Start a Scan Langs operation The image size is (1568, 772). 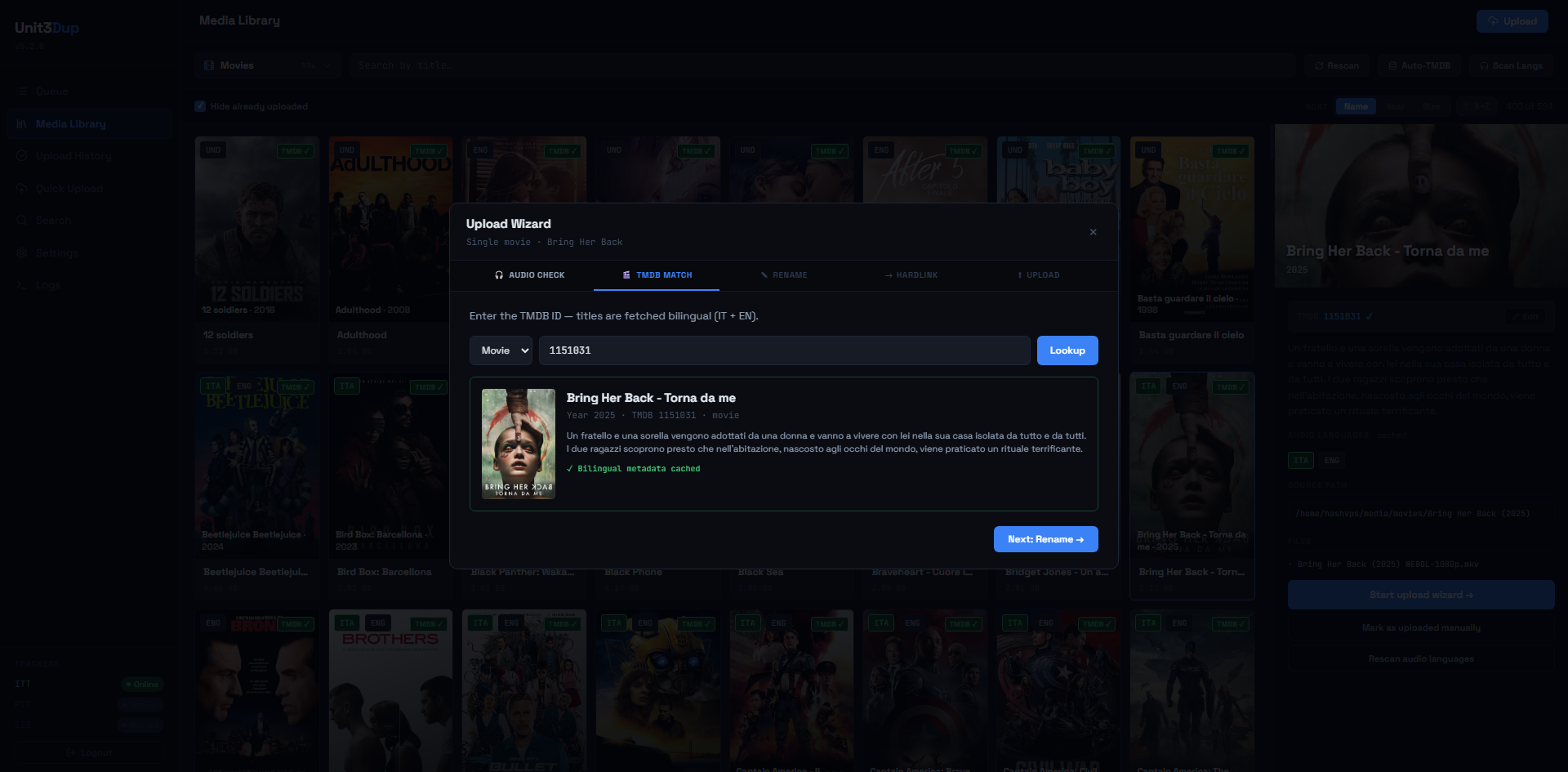1511,65
